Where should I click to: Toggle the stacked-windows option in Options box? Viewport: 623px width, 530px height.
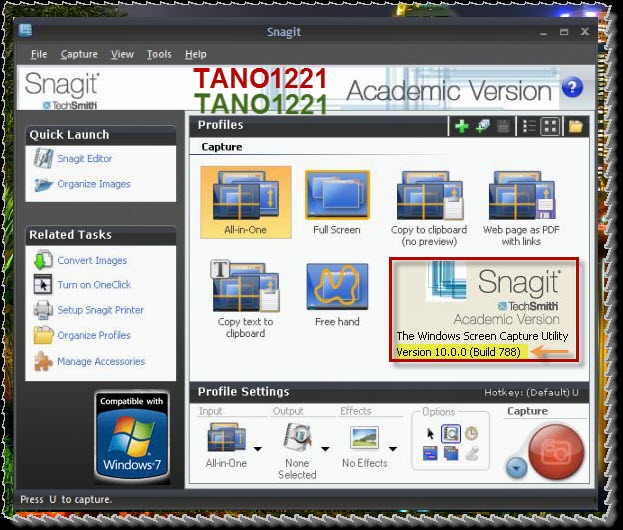tap(451, 453)
